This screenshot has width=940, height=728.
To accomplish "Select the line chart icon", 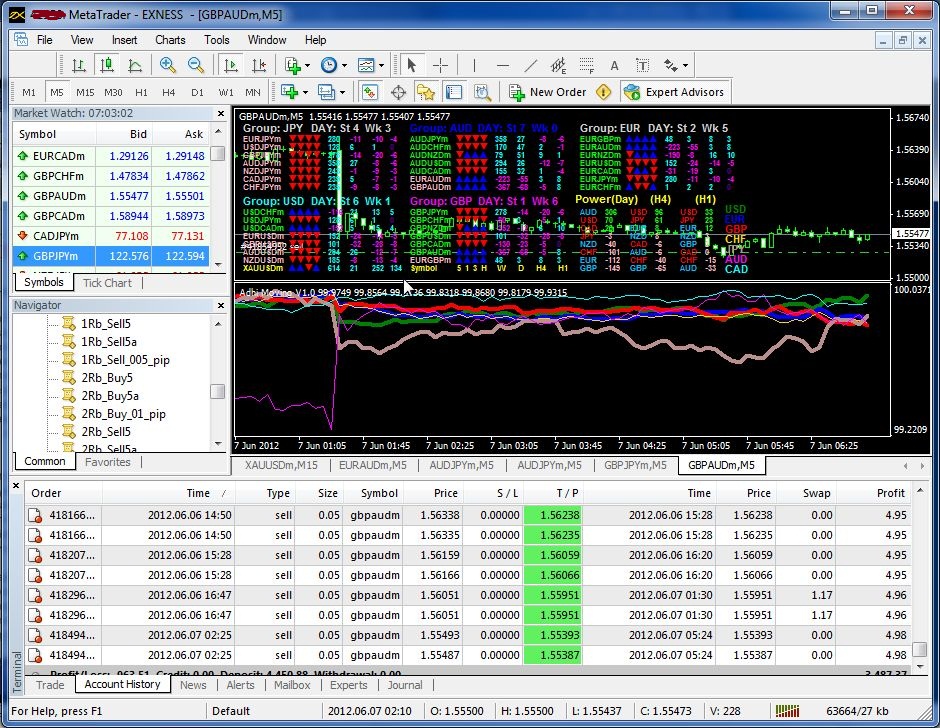I will 135,65.
